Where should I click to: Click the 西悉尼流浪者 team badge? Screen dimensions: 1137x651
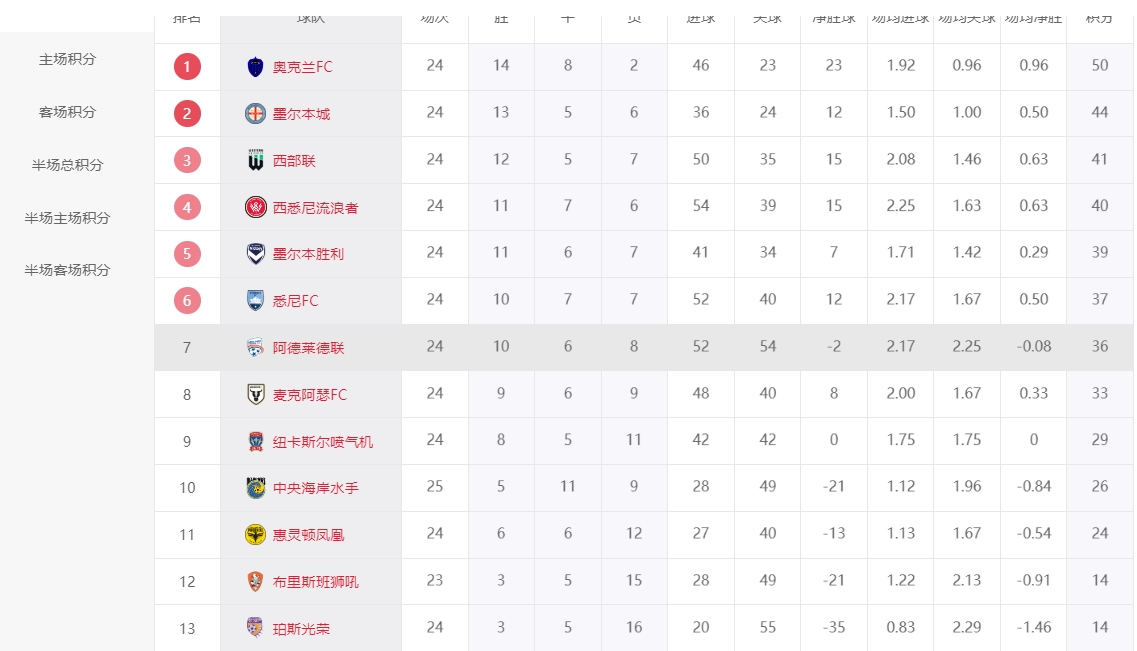(x=256, y=207)
